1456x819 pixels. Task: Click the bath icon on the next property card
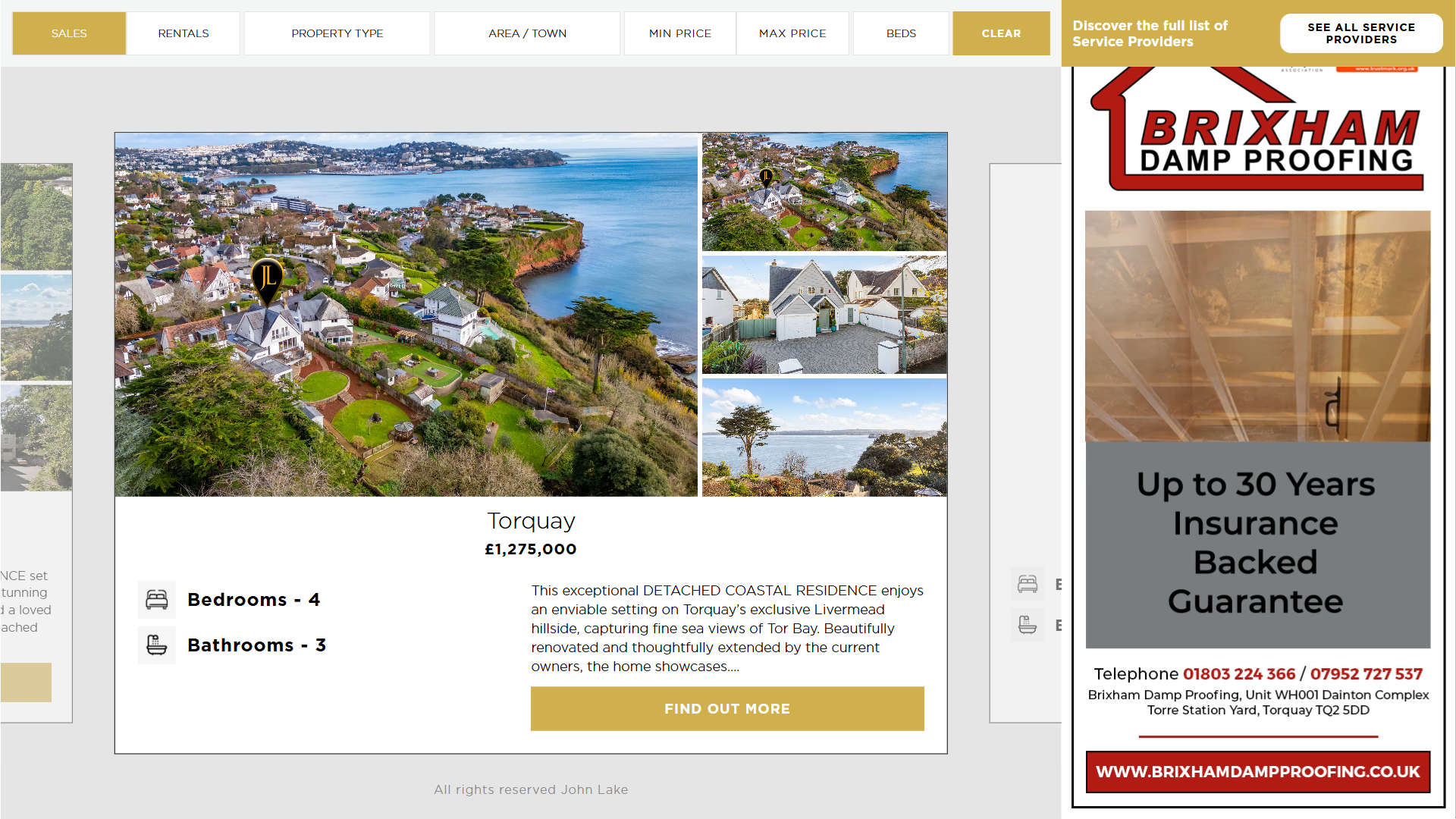(x=1028, y=625)
